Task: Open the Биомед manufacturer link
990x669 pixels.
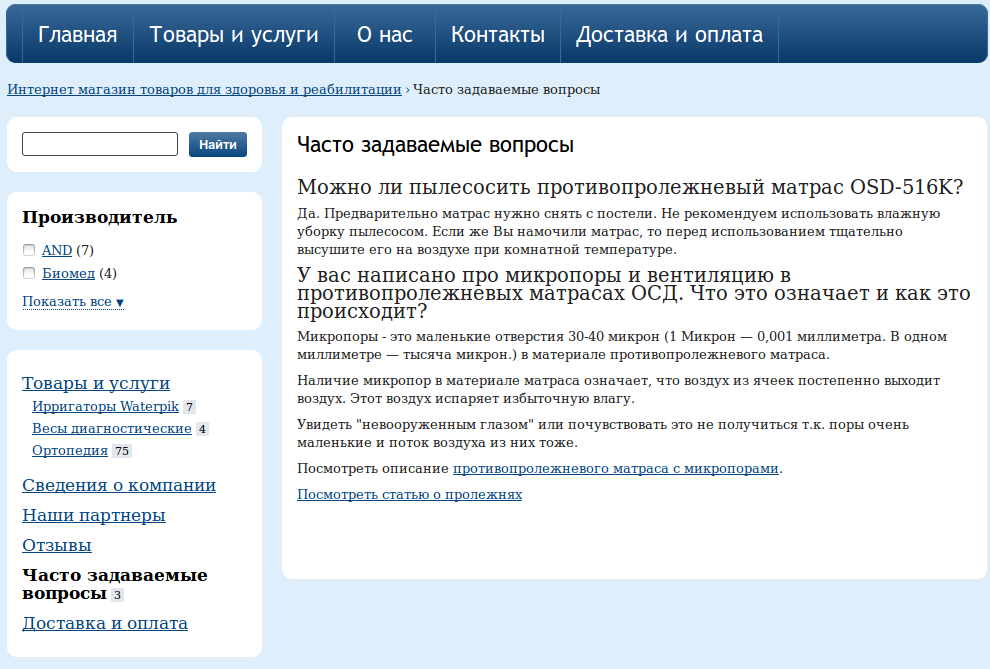Action: click(68, 273)
